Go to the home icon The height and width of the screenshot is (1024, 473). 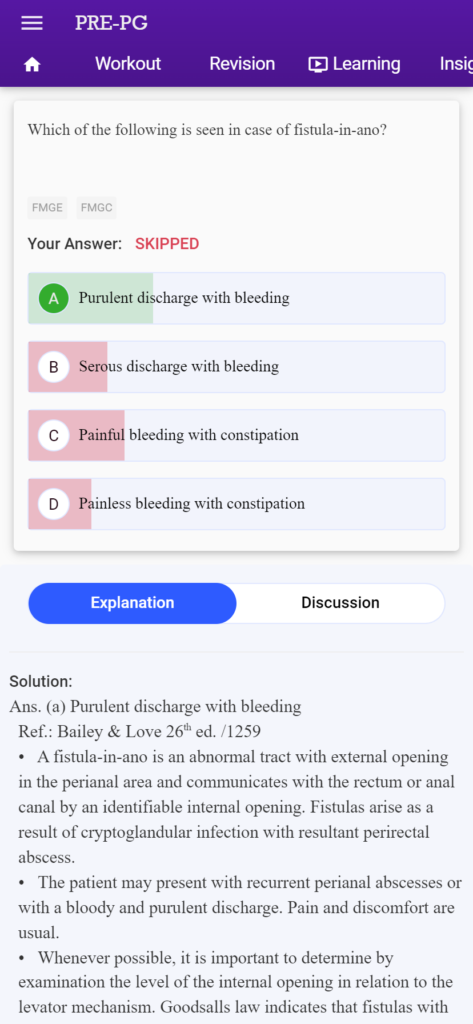click(32, 65)
